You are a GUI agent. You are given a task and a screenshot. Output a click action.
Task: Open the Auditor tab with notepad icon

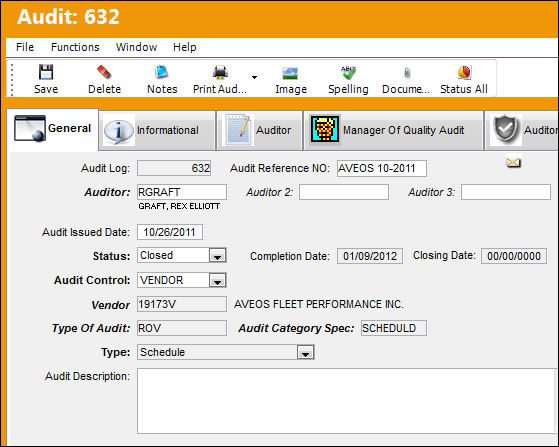click(x=260, y=130)
